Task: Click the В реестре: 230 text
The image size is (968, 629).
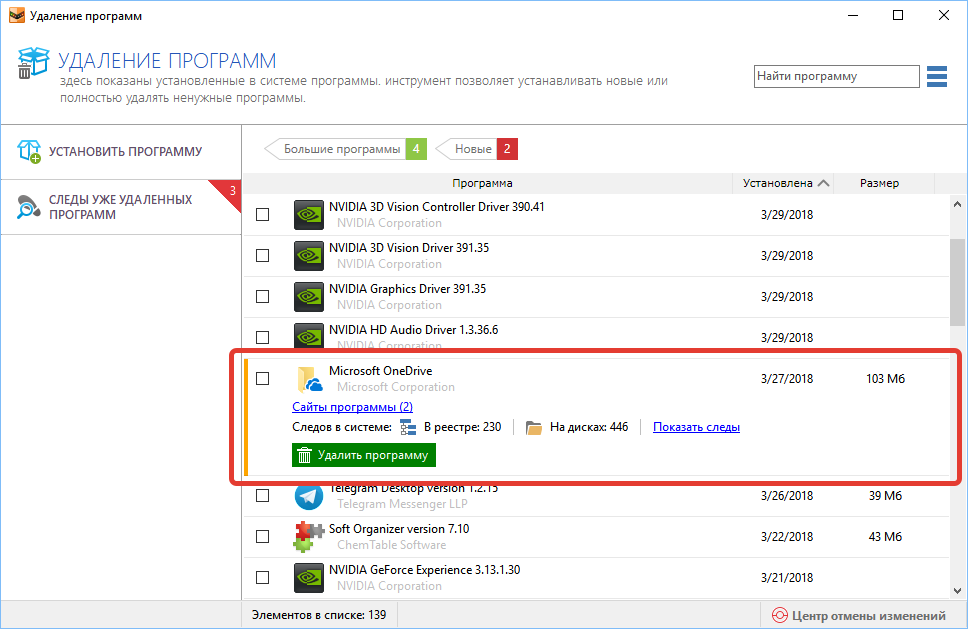Action: click(462, 427)
